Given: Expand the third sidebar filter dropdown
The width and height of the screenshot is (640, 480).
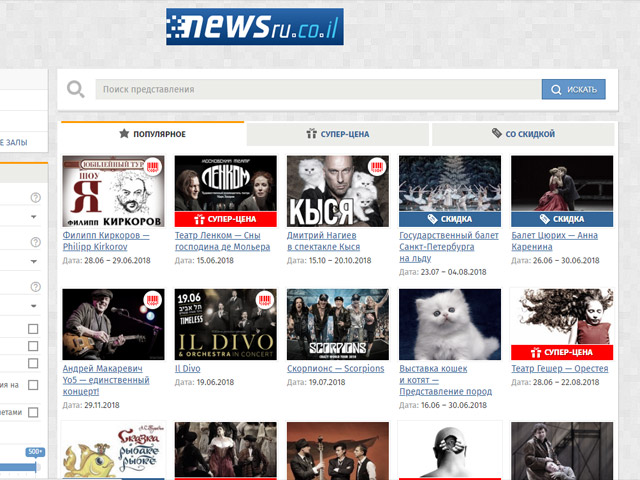Looking at the screenshot, I should [34, 306].
